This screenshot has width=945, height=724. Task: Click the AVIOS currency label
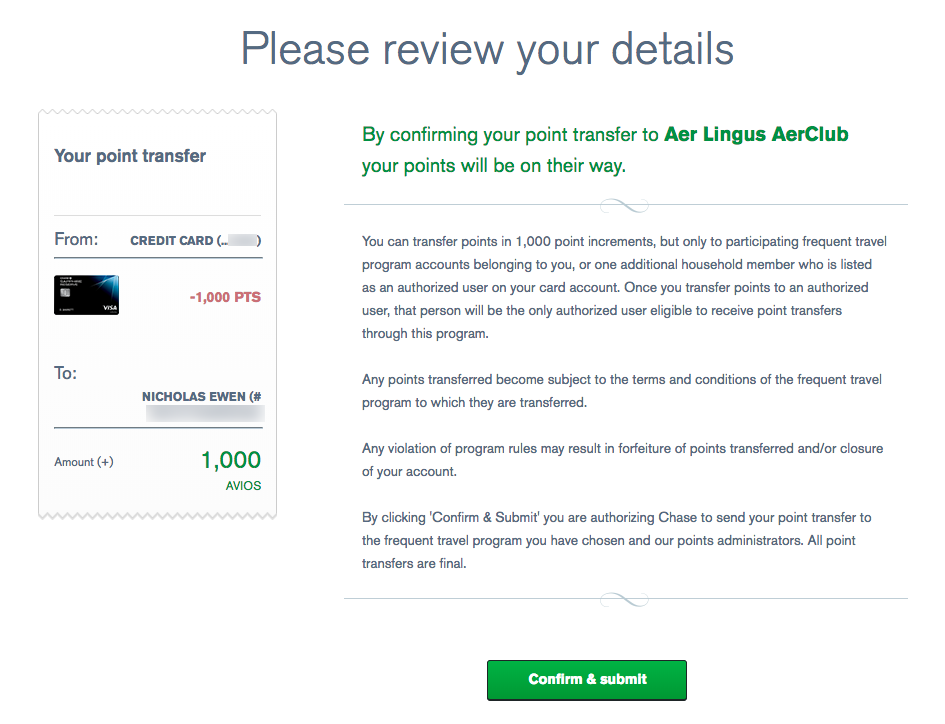243,486
